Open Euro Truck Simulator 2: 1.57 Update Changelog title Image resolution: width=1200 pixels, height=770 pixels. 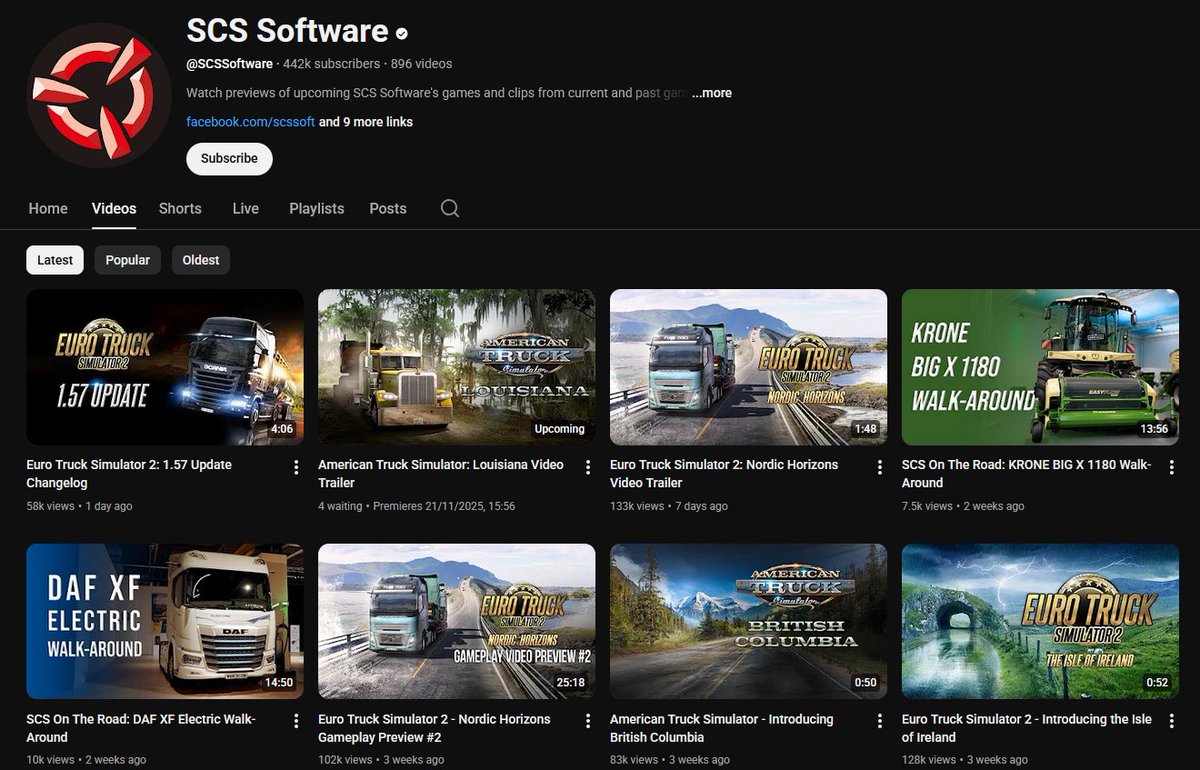coord(128,474)
